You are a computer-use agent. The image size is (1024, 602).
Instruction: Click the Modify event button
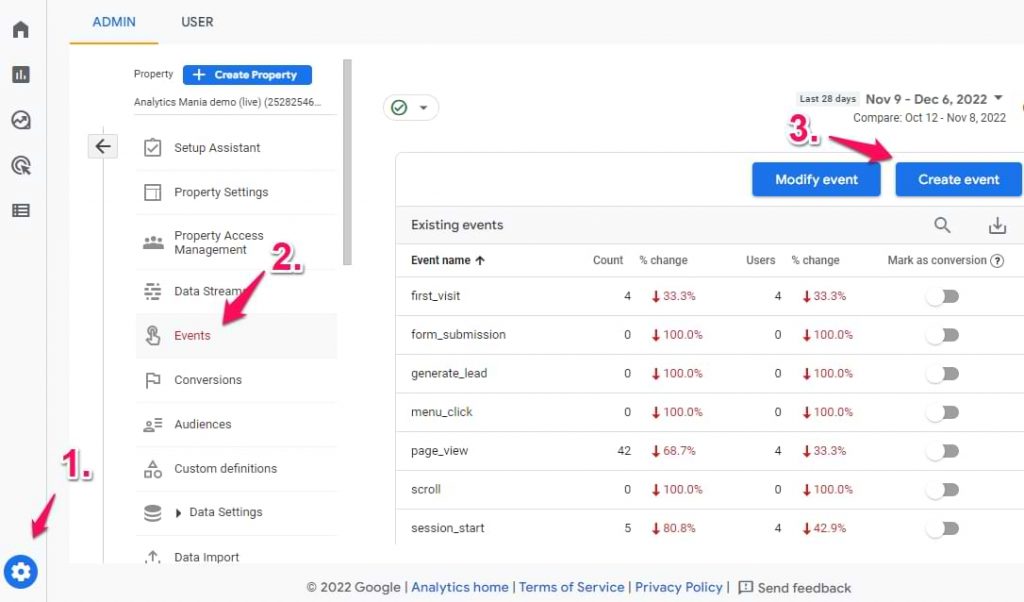tap(816, 180)
